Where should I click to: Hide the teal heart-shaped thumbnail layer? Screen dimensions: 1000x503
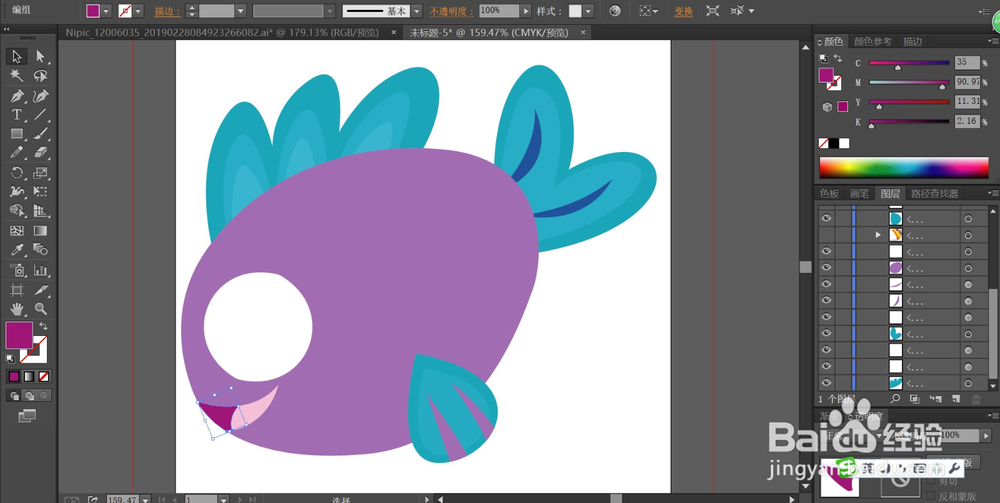(827, 333)
